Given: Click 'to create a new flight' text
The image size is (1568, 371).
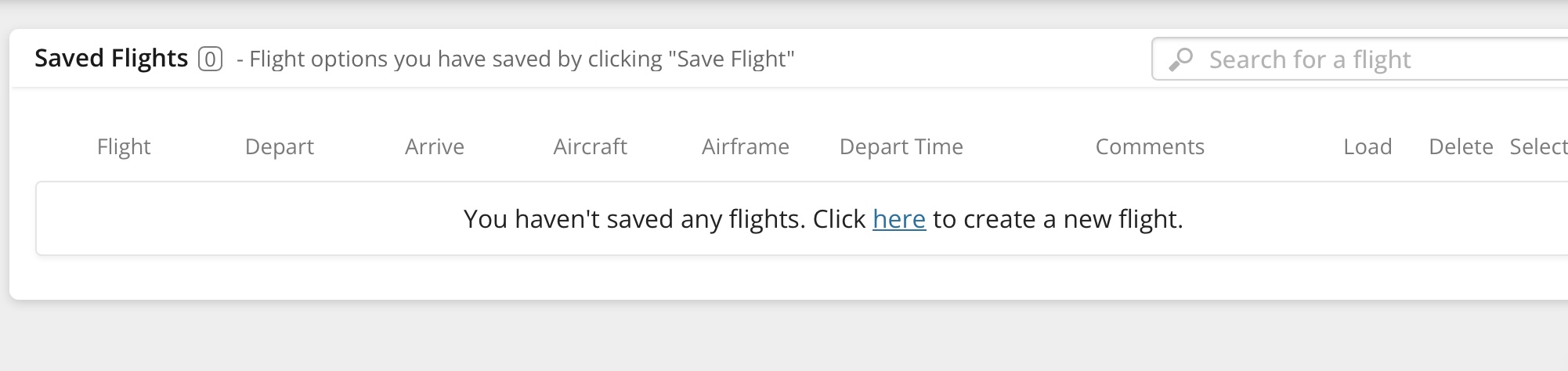Looking at the screenshot, I should (1057, 219).
